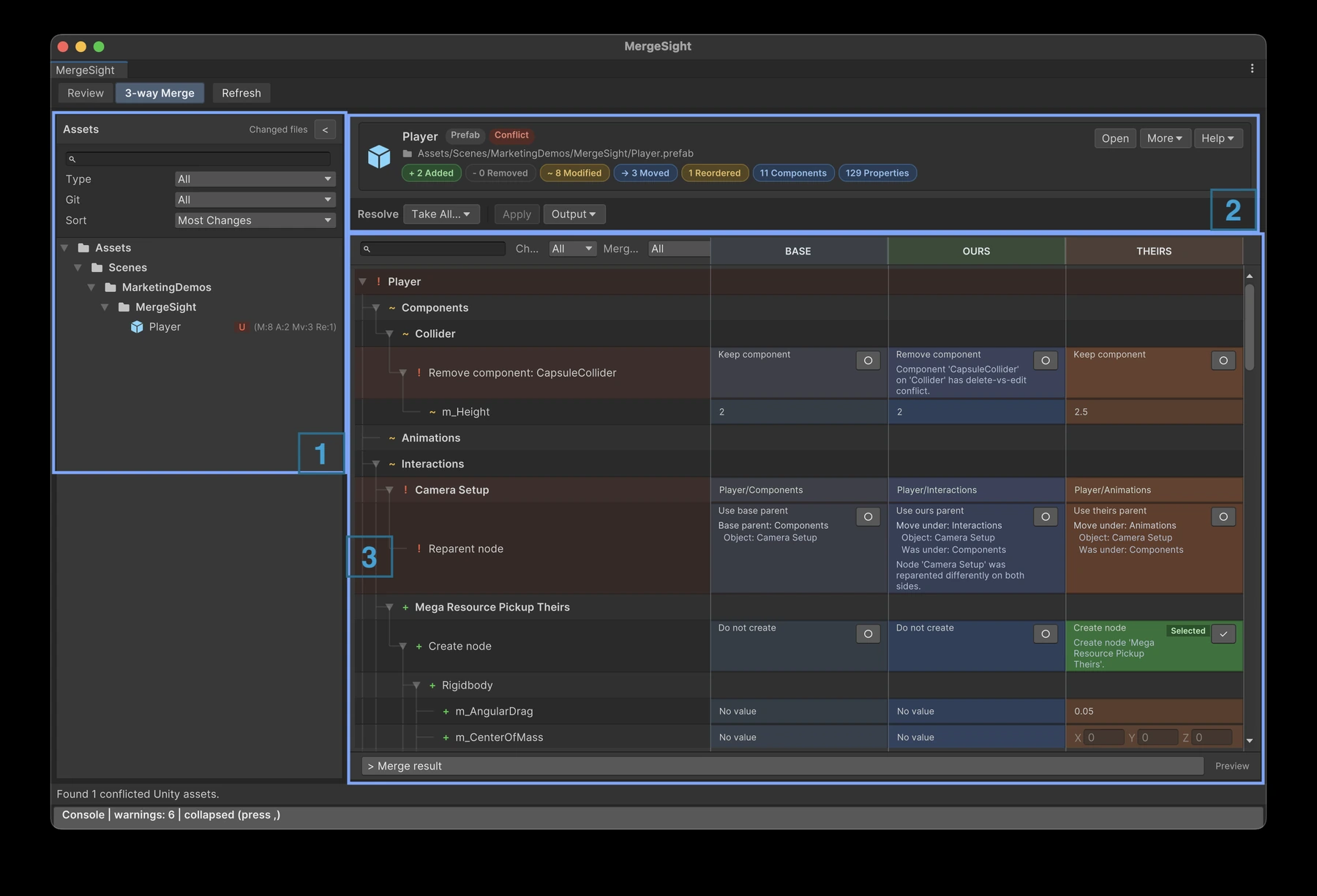This screenshot has width=1317, height=896.
Task: Collapse the Collider node
Action: [x=389, y=334]
